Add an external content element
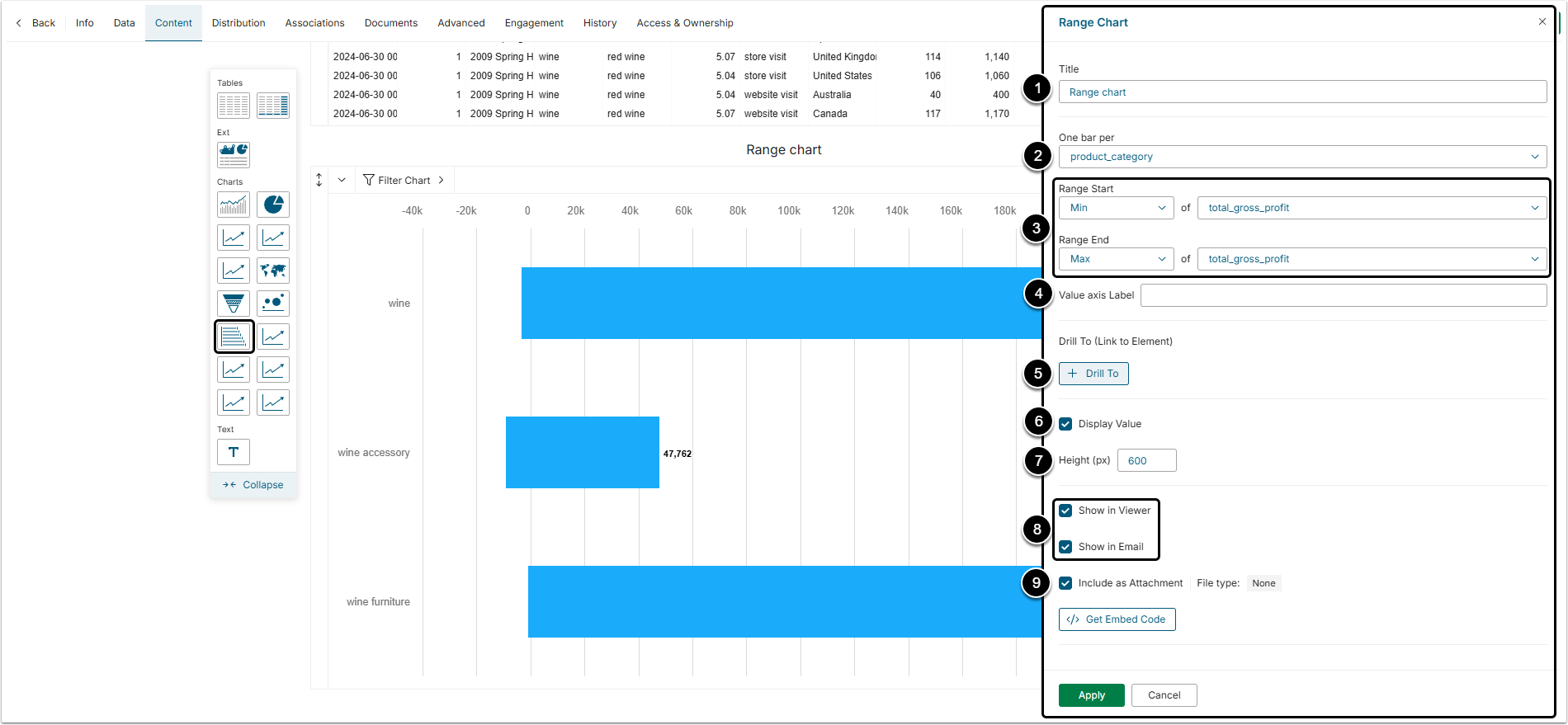The width and height of the screenshot is (1568, 725). click(234, 155)
